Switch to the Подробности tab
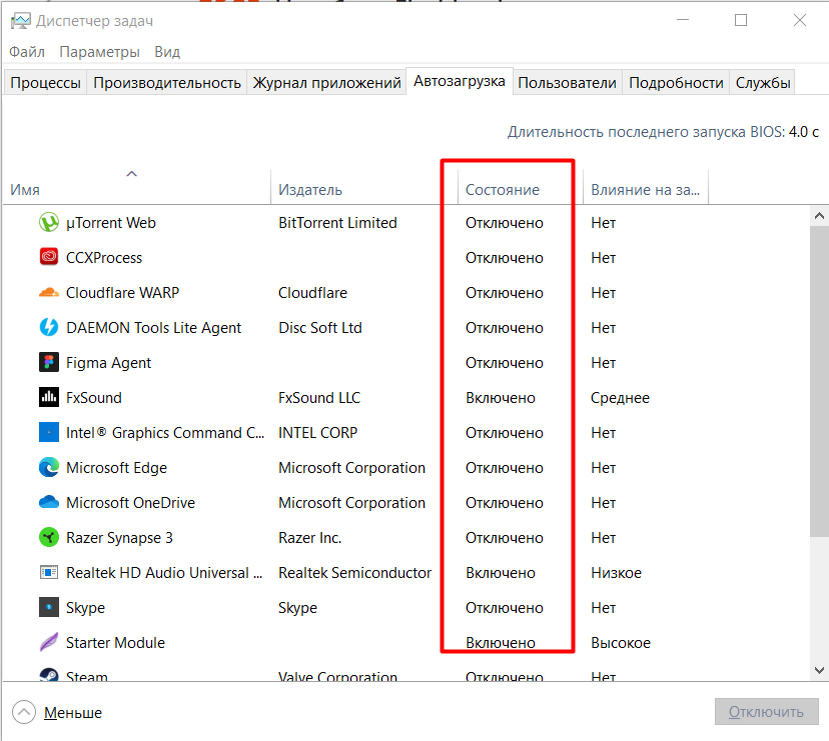 click(x=676, y=83)
